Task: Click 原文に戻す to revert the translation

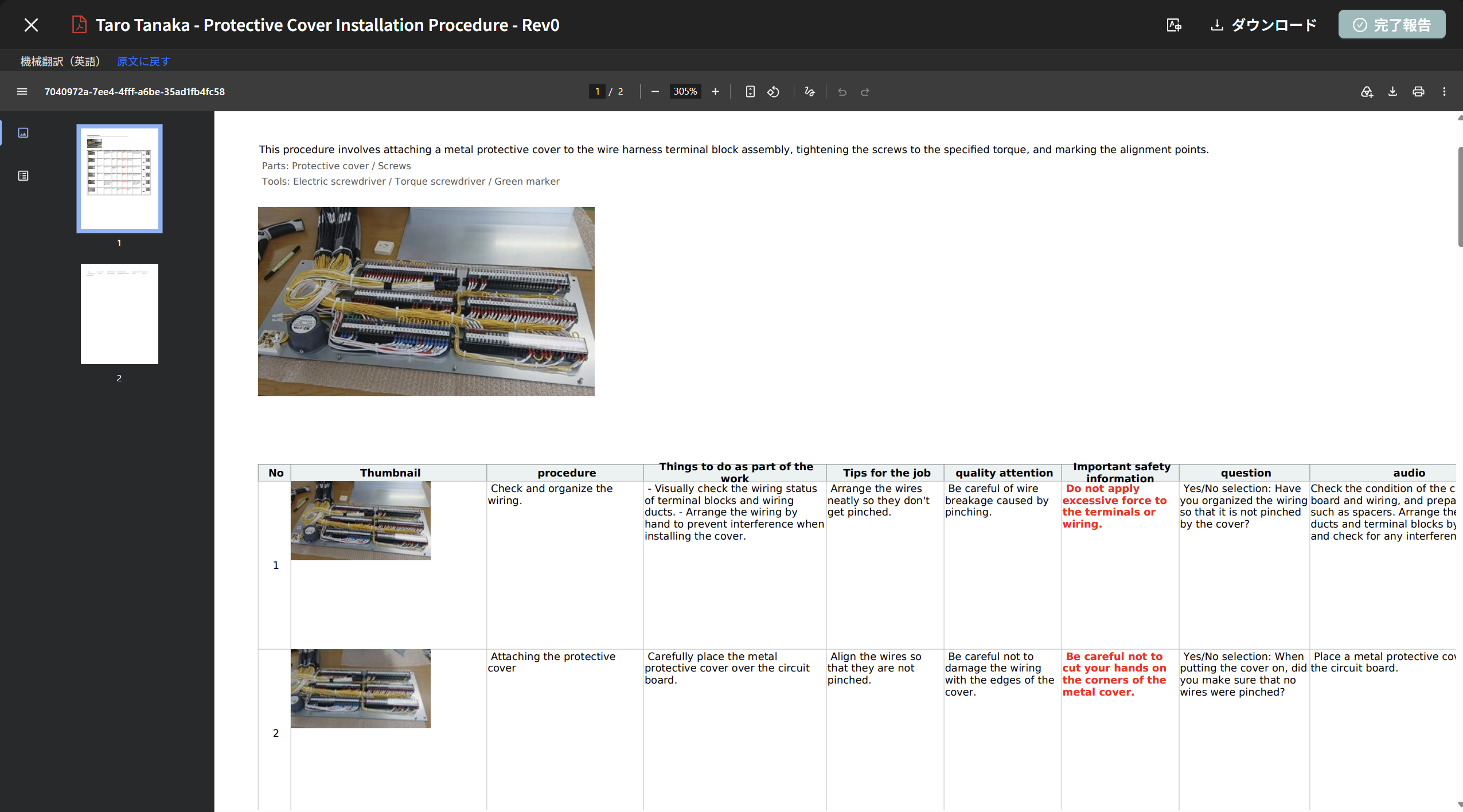Action: 143,61
